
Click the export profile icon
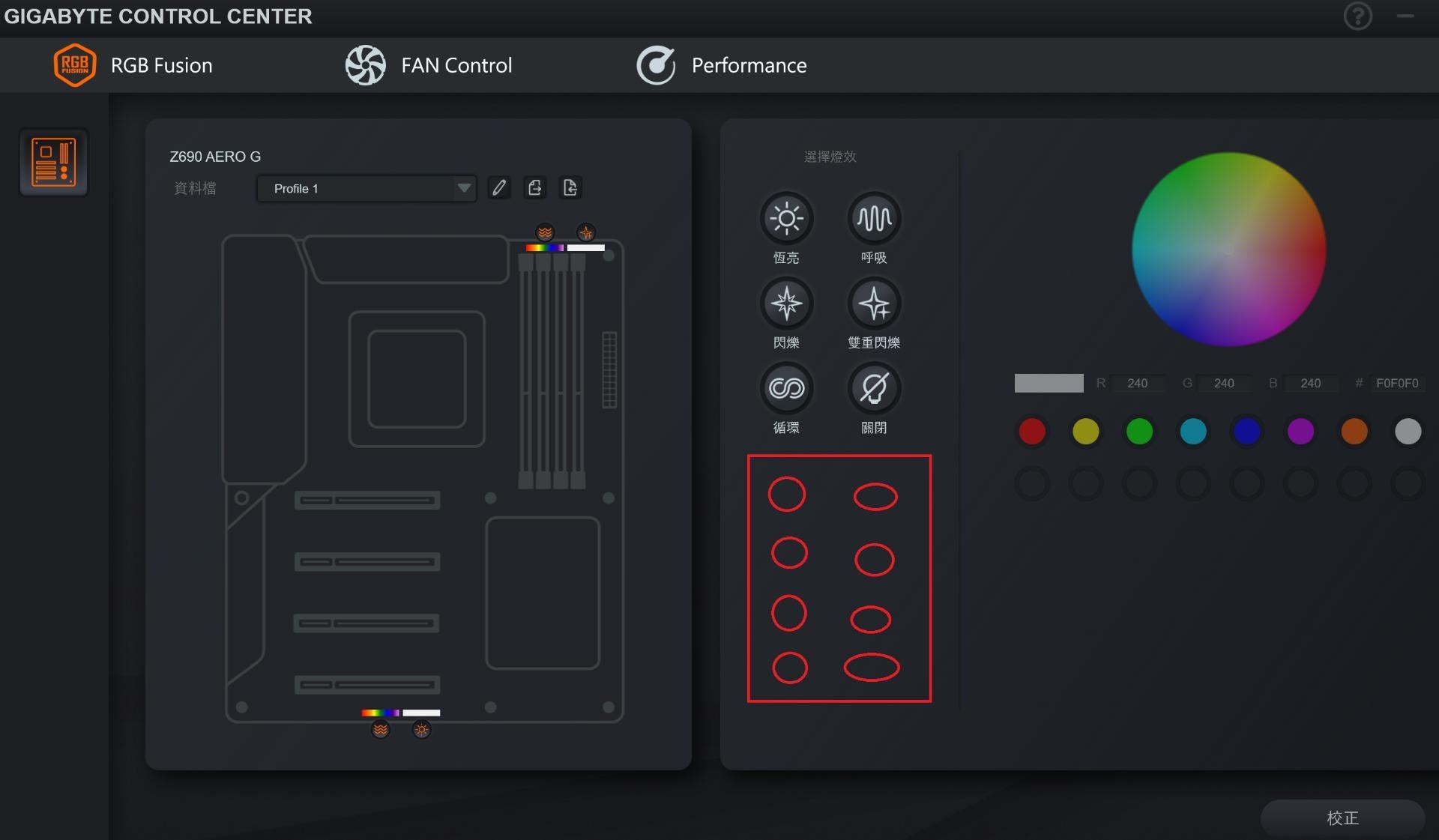coord(535,188)
